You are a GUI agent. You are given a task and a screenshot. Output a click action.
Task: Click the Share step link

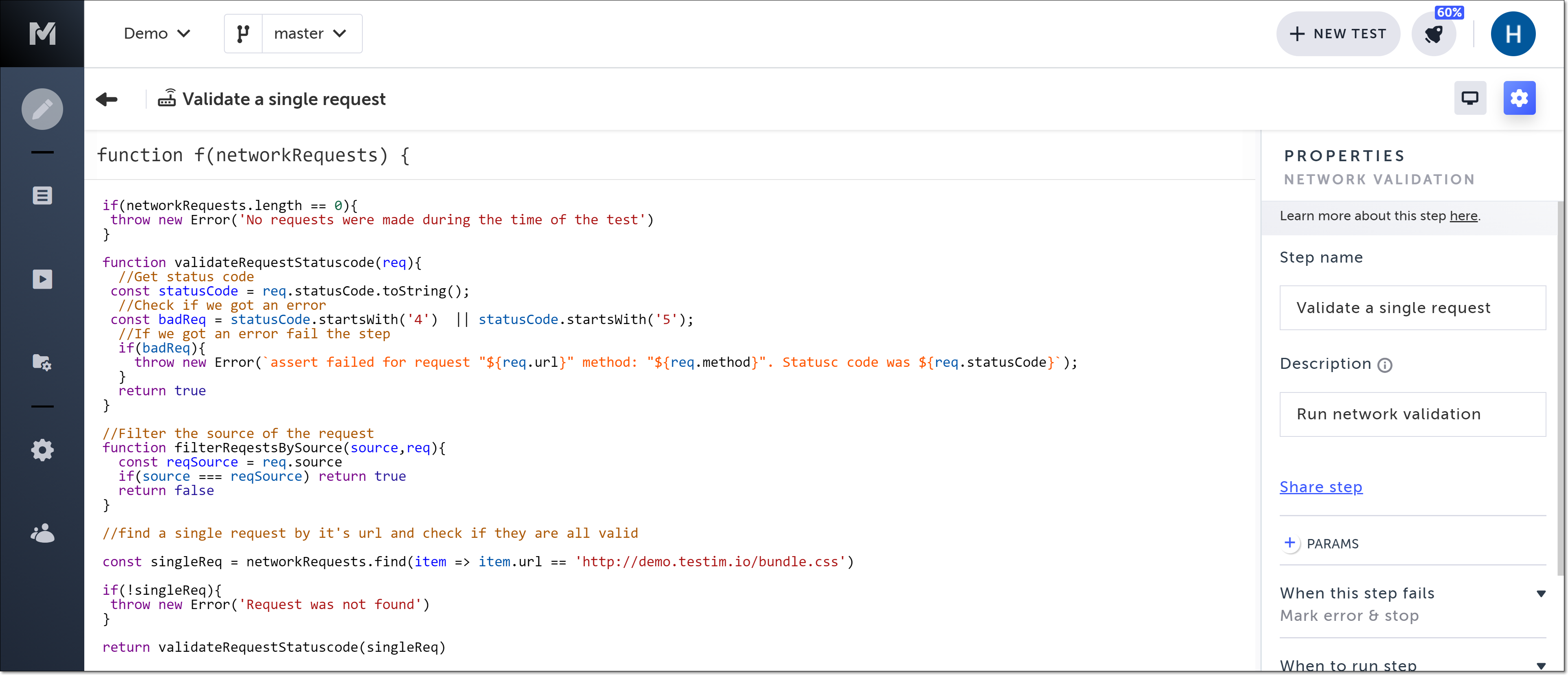point(1320,487)
